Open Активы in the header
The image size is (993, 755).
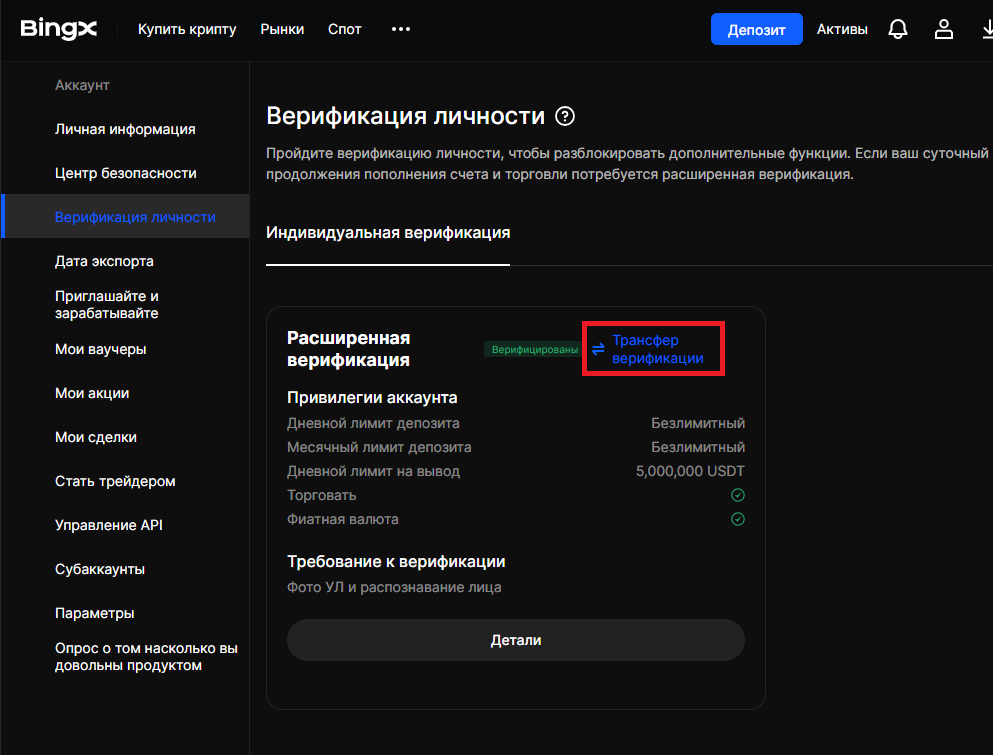tap(842, 29)
